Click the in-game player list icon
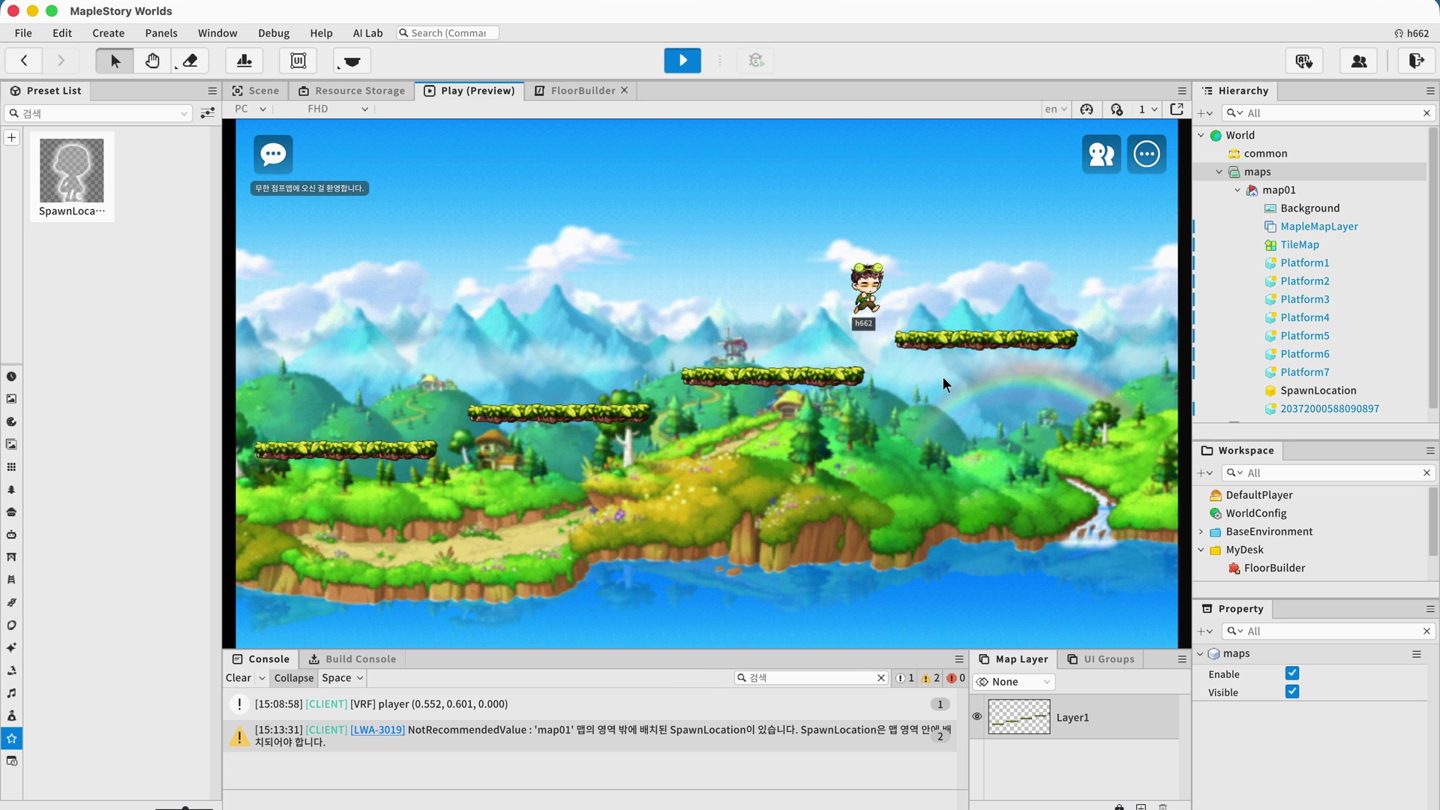Screen dimensions: 1440x810 [x=1101, y=154]
